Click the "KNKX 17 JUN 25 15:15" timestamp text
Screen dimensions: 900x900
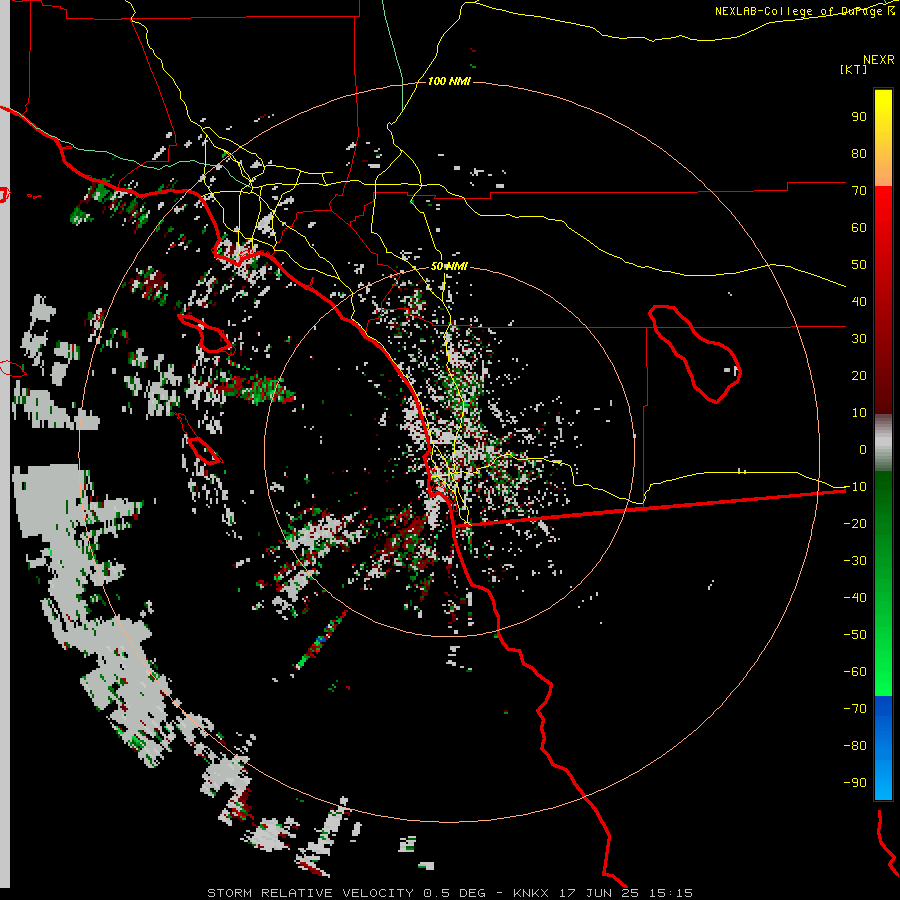[x=603, y=893]
